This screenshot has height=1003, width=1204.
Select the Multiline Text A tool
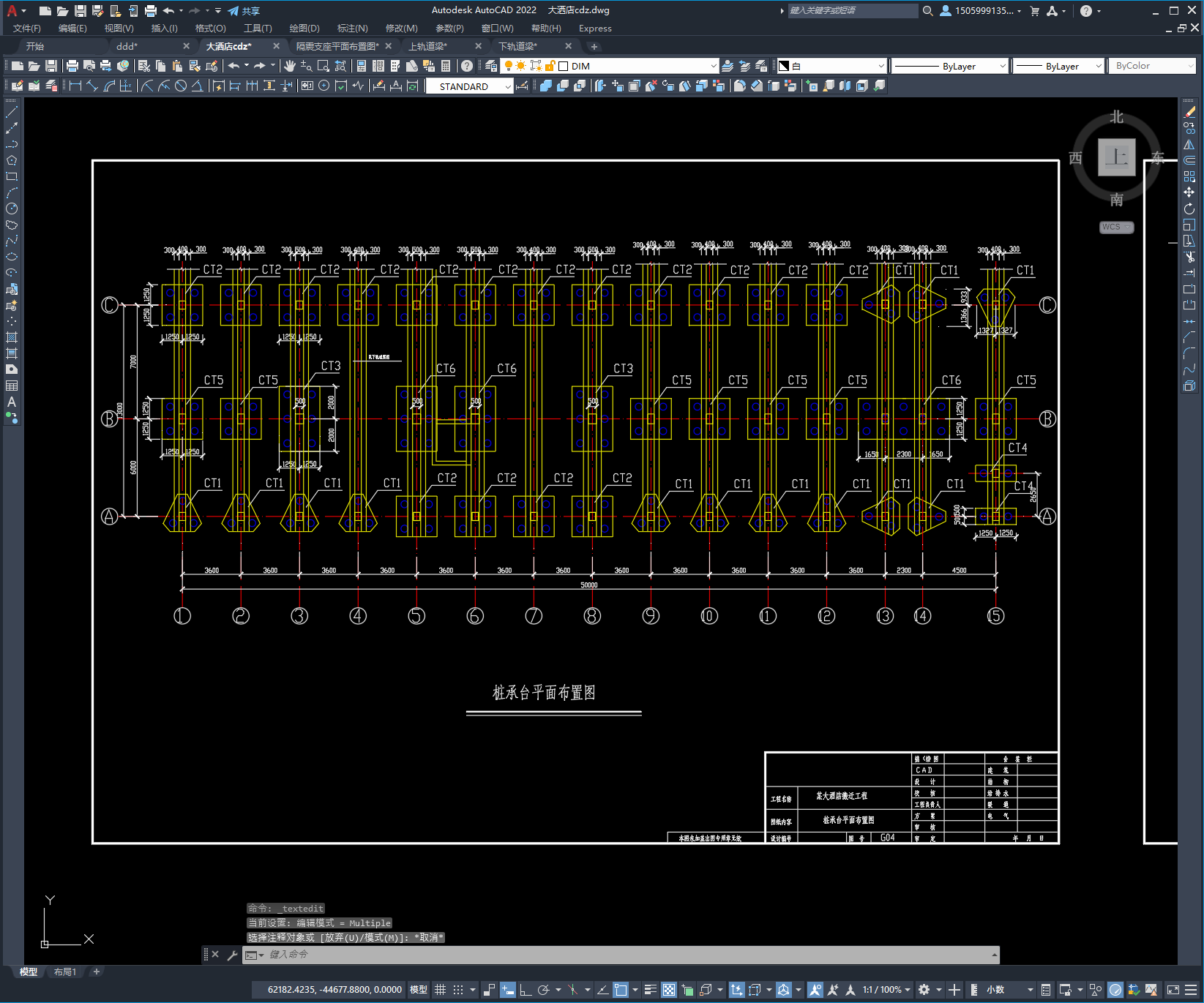(x=12, y=402)
